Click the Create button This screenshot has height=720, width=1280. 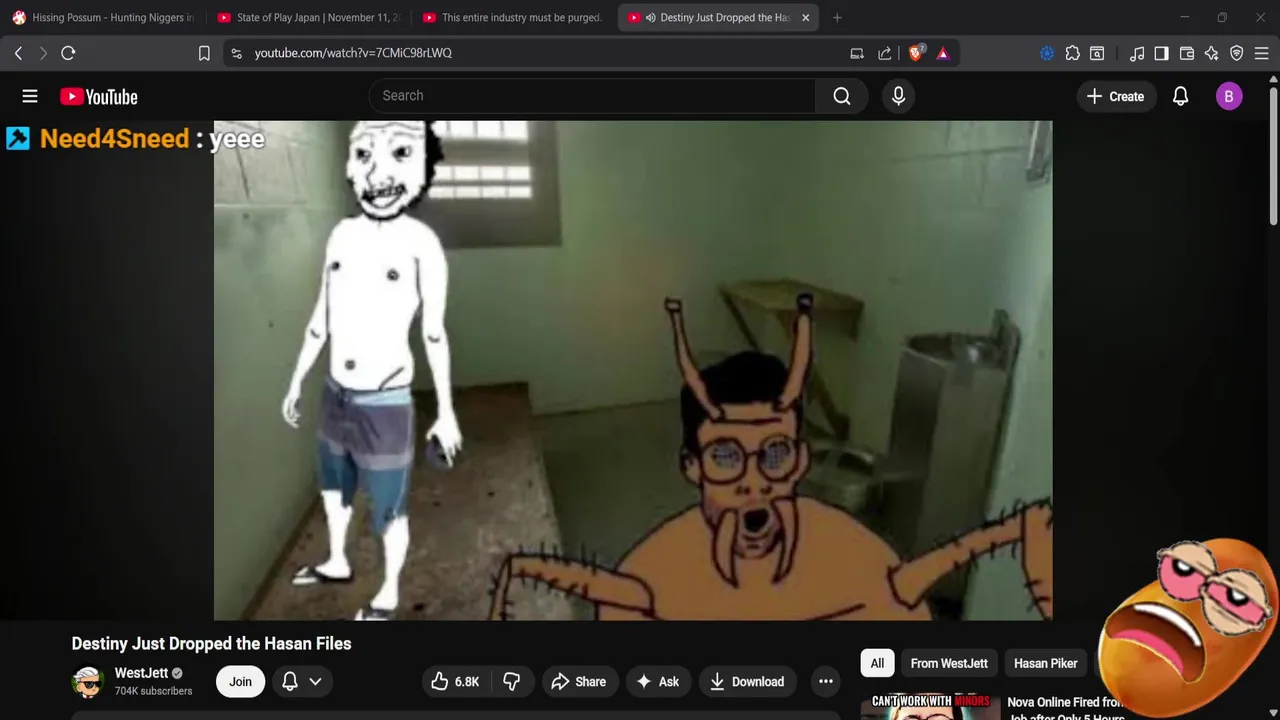click(1115, 96)
